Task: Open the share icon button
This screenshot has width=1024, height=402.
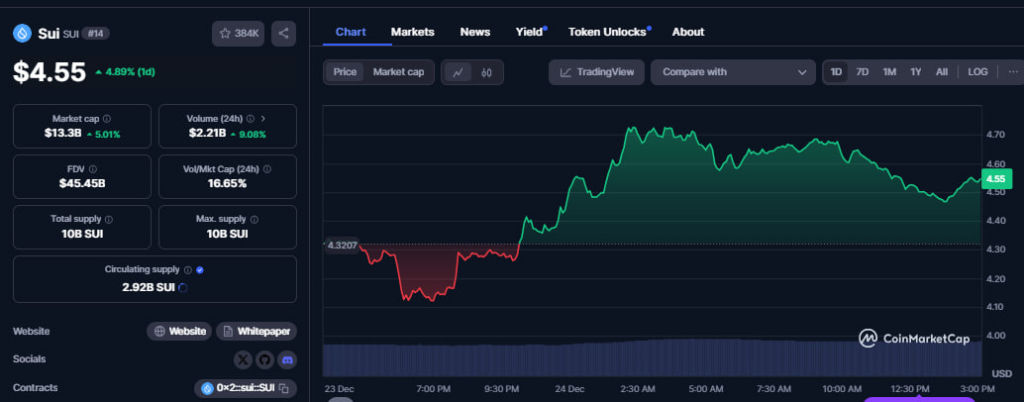Action: (283, 33)
